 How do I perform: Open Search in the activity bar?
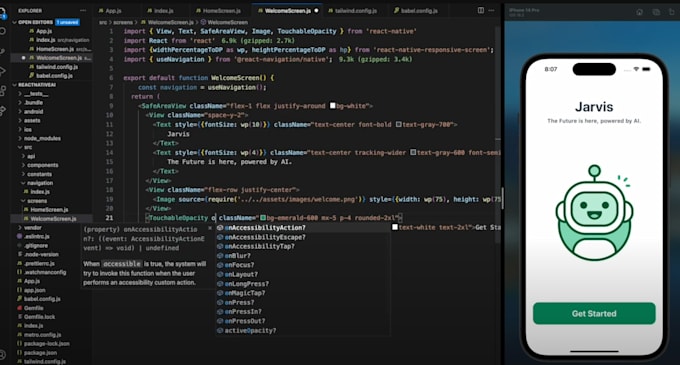(3, 31)
